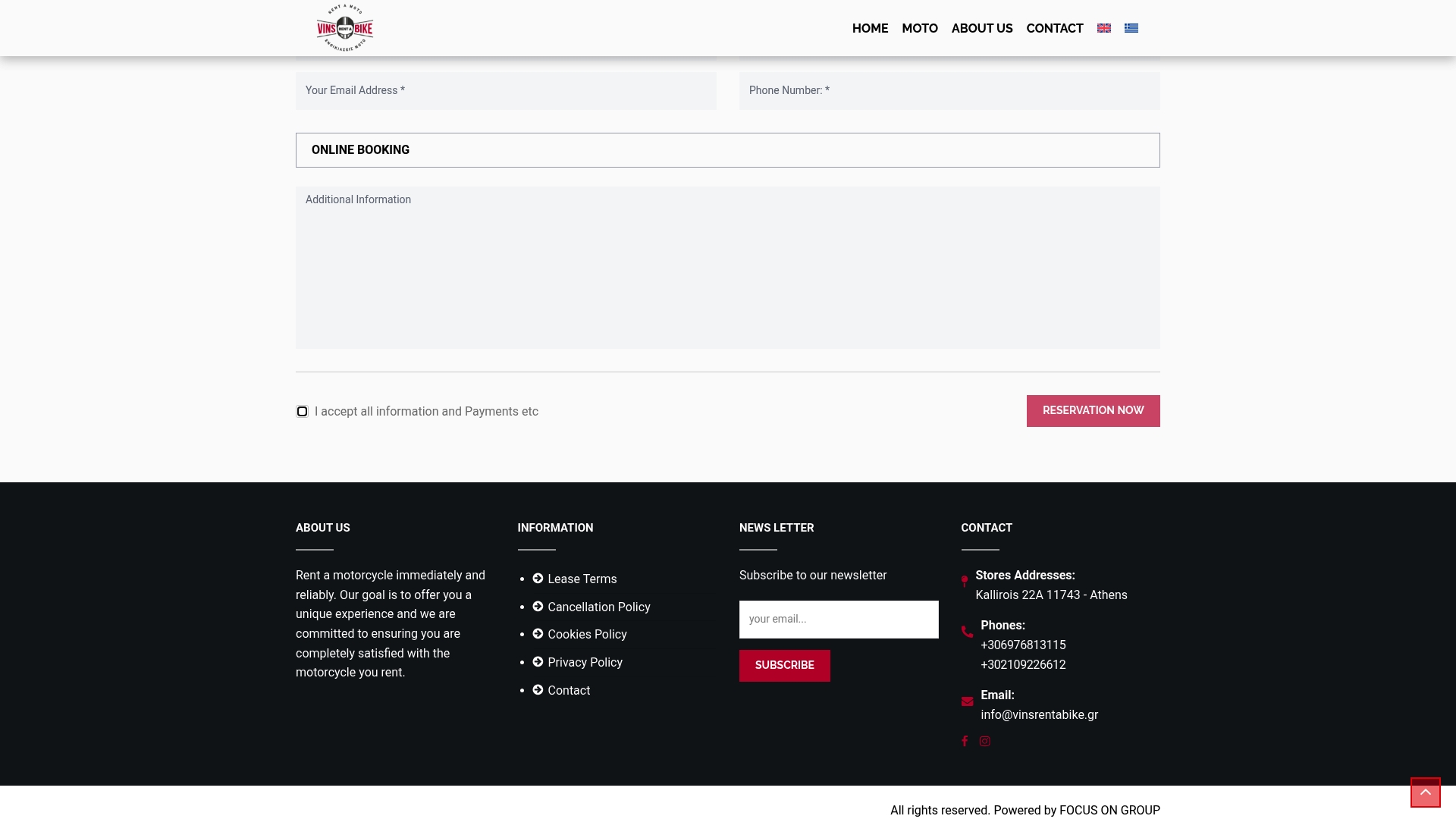Viewport: 1456px width, 819px height.
Task: Open the Lease Terms link
Action: [582, 579]
